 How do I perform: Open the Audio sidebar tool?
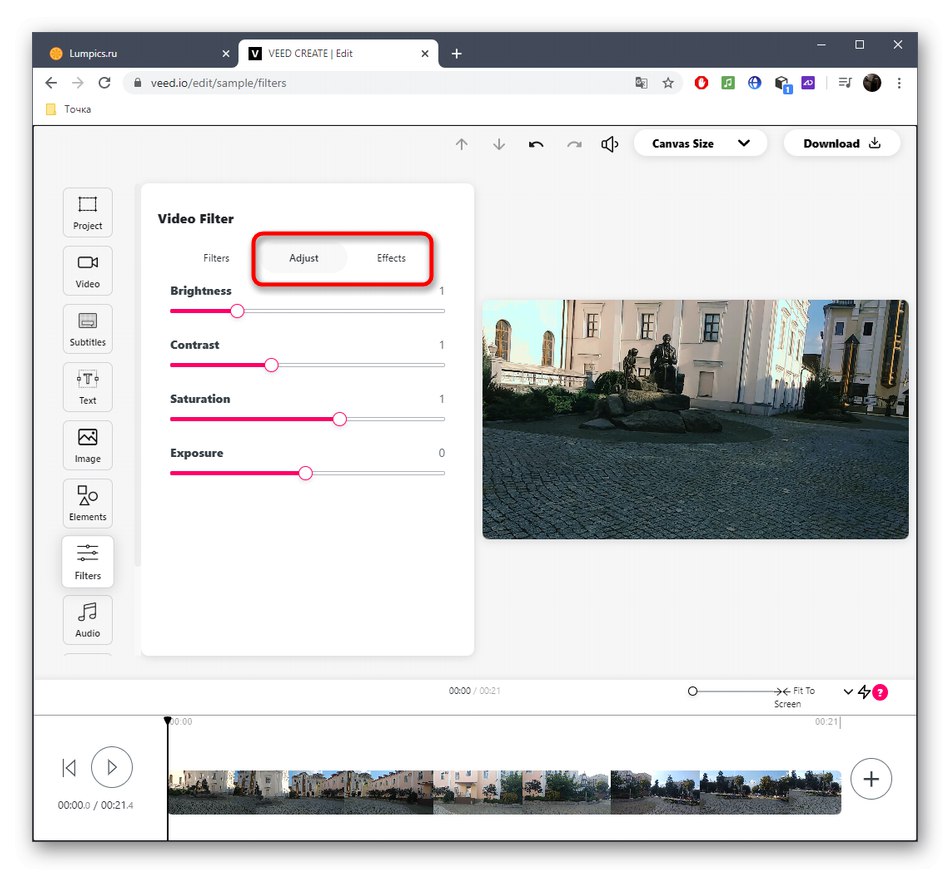coord(87,620)
